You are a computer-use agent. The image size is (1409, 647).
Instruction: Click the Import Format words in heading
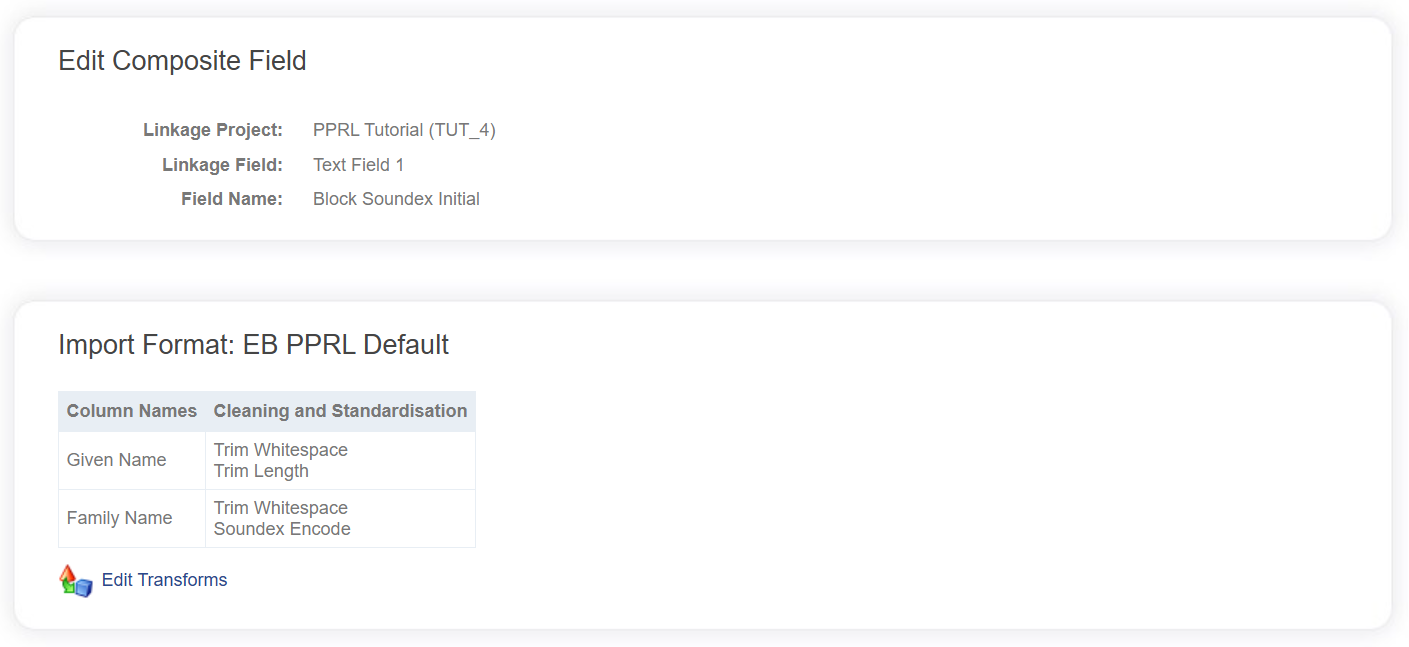[145, 345]
